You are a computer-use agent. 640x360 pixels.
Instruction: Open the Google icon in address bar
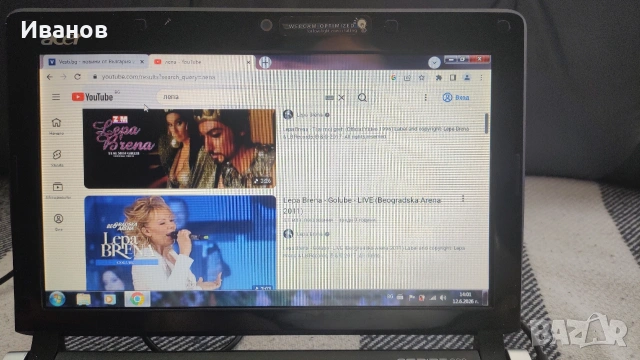pos(393,77)
